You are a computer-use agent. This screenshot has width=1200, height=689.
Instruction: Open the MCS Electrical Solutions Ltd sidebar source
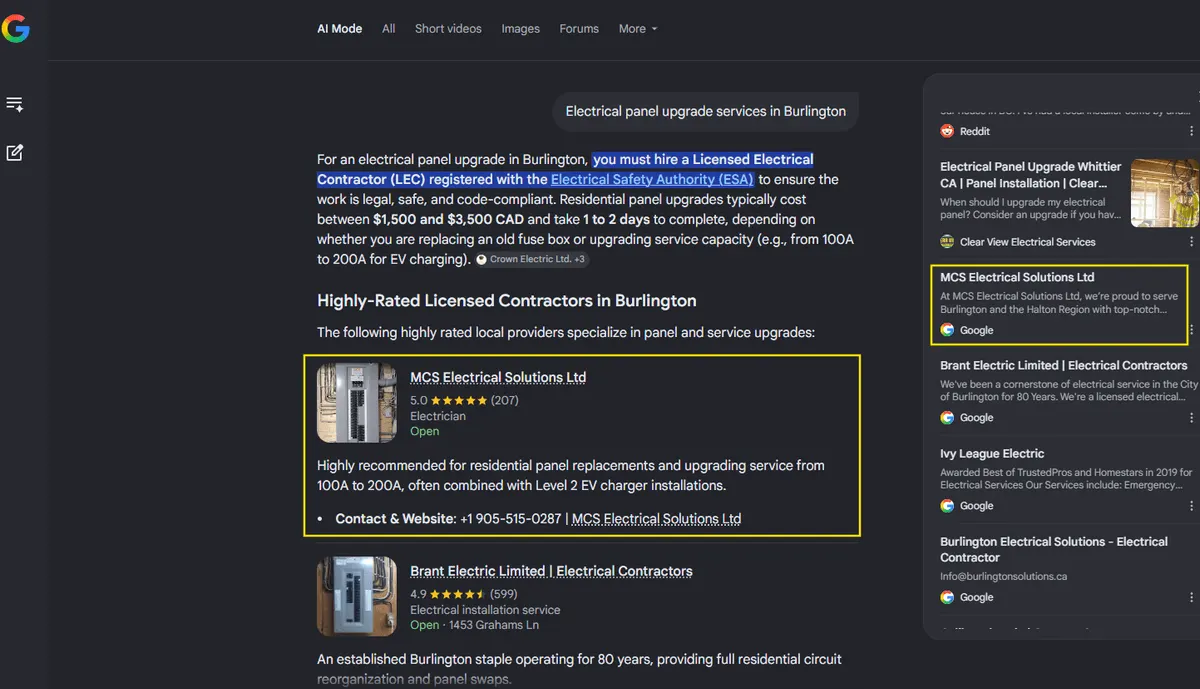(x=1017, y=277)
